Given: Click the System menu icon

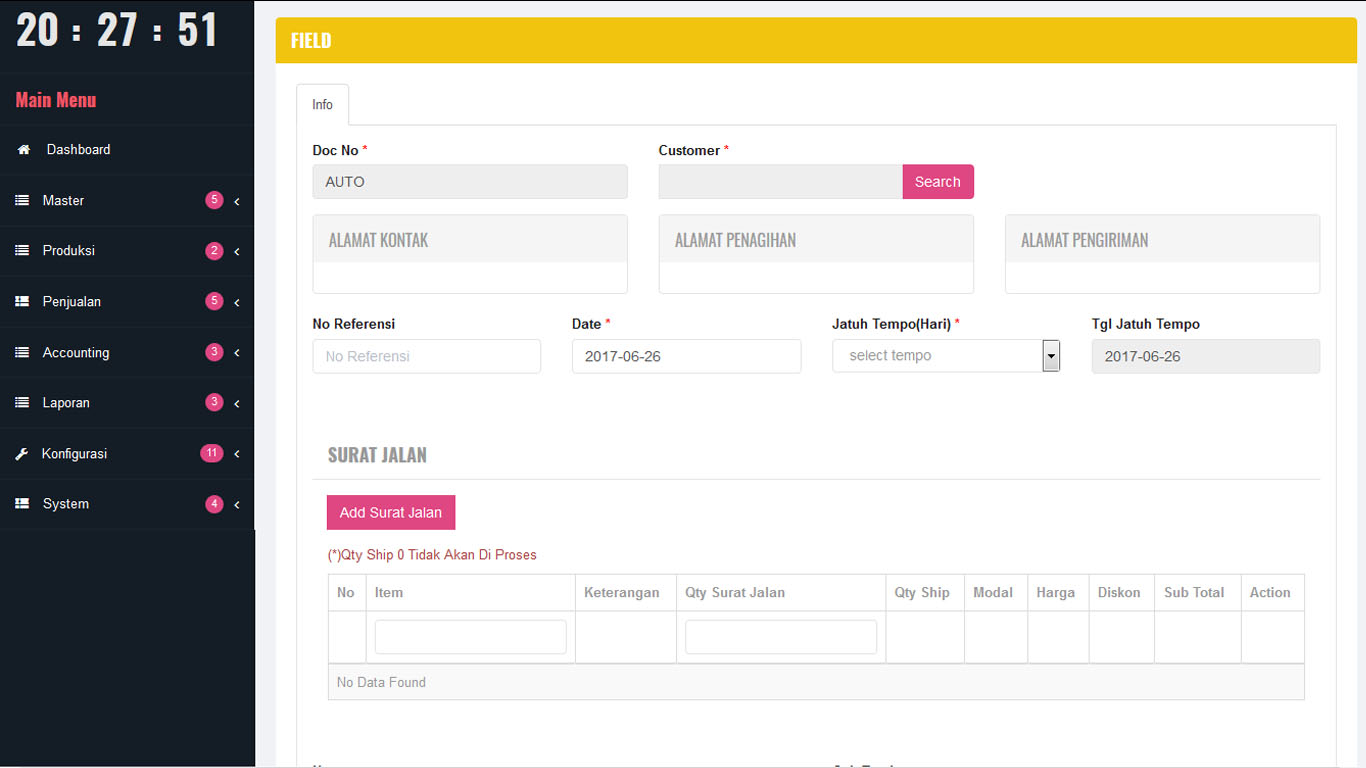Looking at the screenshot, I should click(x=22, y=504).
